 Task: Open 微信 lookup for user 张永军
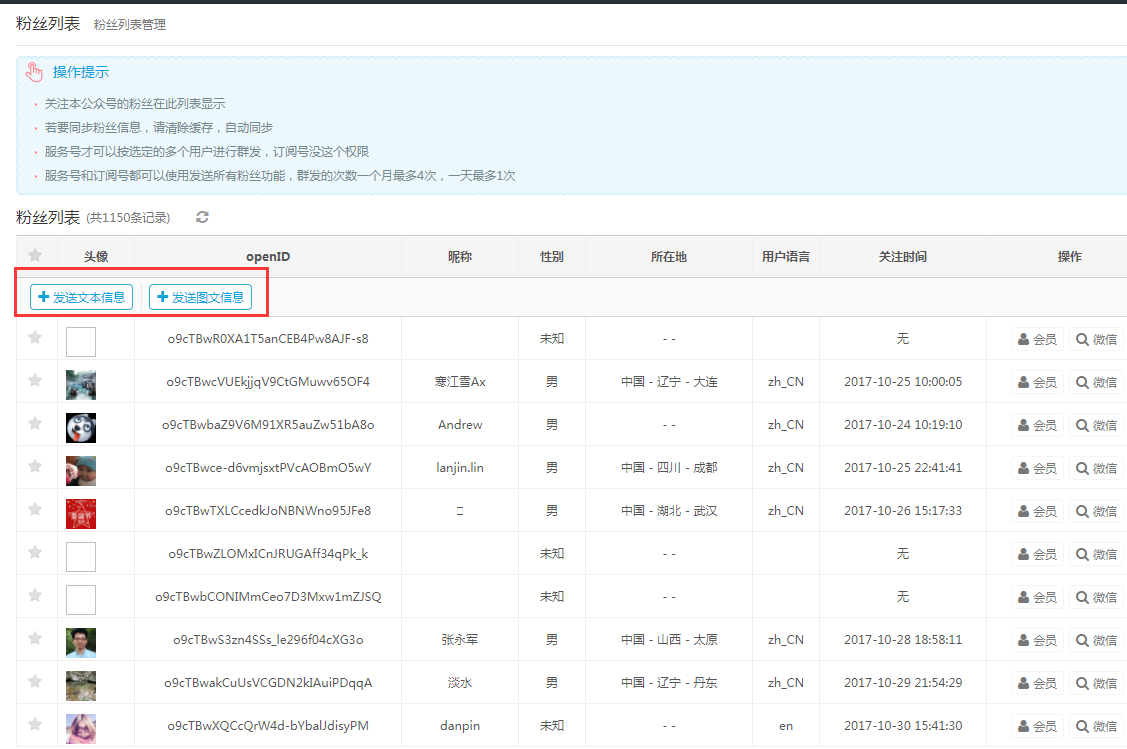pyautogui.click(x=1096, y=640)
